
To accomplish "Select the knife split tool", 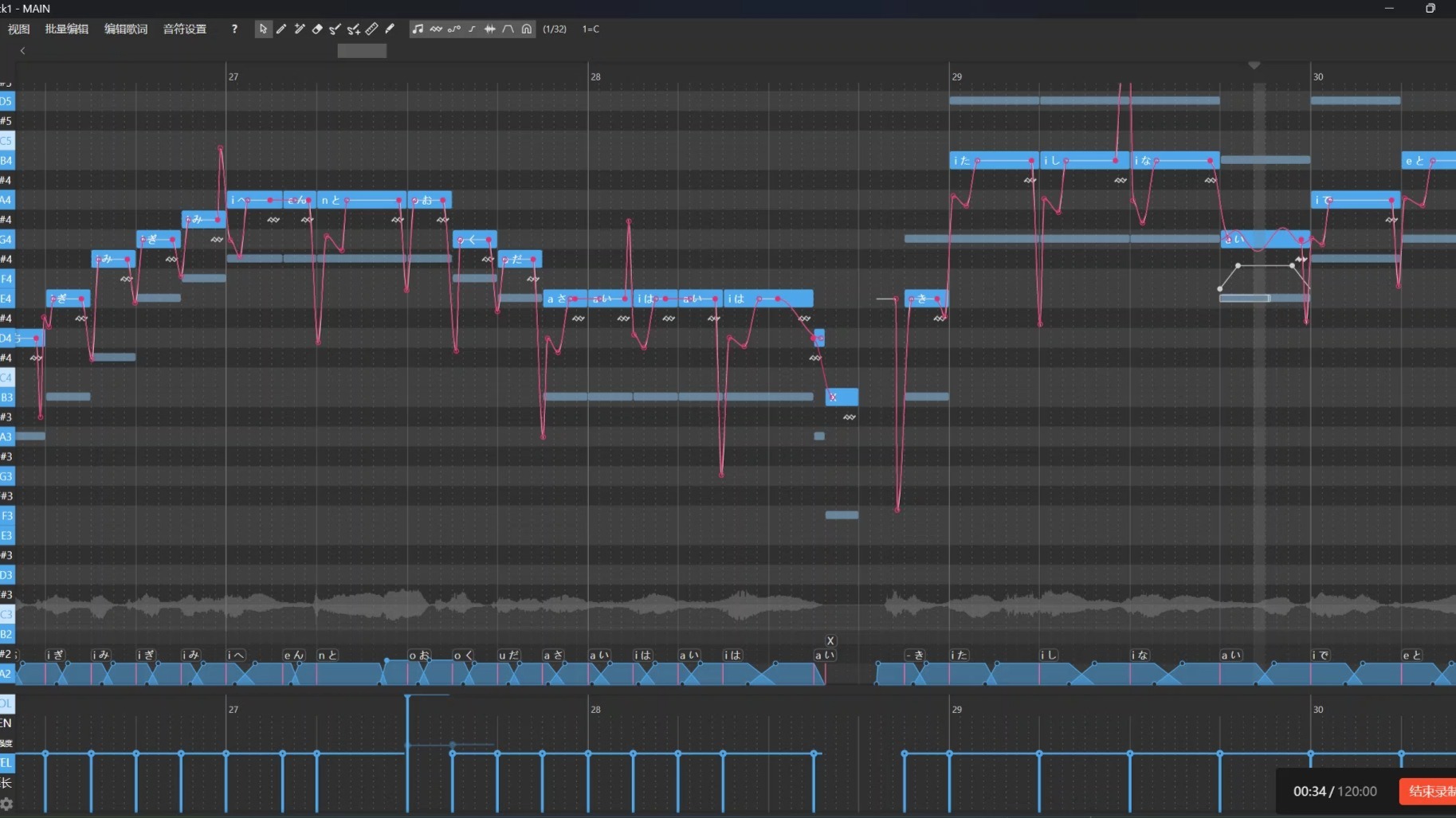I will tap(390, 29).
